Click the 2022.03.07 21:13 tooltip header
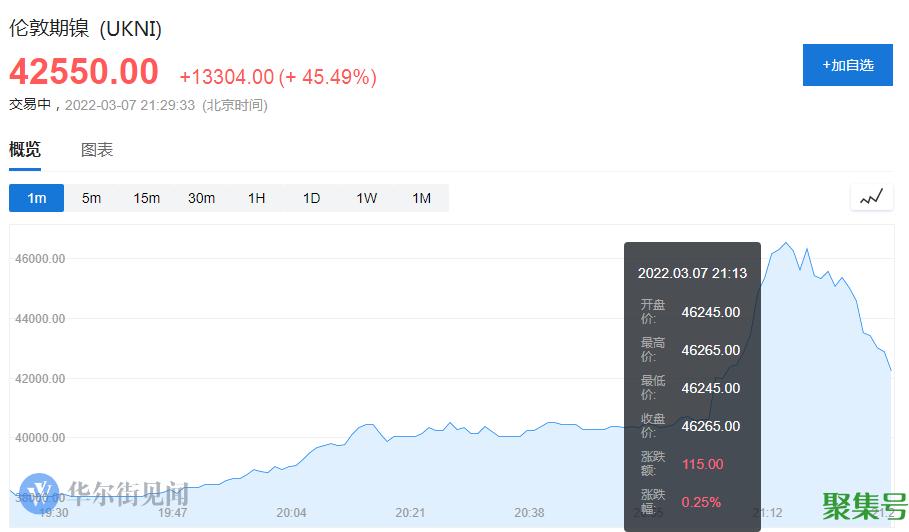909x532 pixels. 692,272
